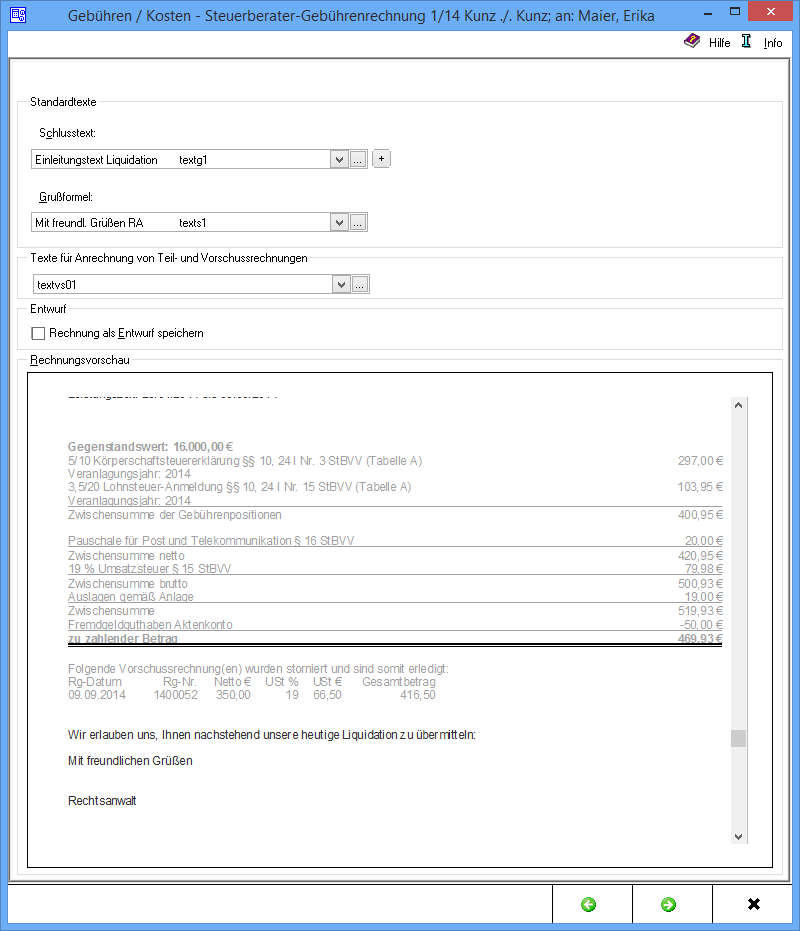This screenshot has width=800, height=931.
Task: Click preview scrollbar down arrow
Action: click(x=738, y=837)
